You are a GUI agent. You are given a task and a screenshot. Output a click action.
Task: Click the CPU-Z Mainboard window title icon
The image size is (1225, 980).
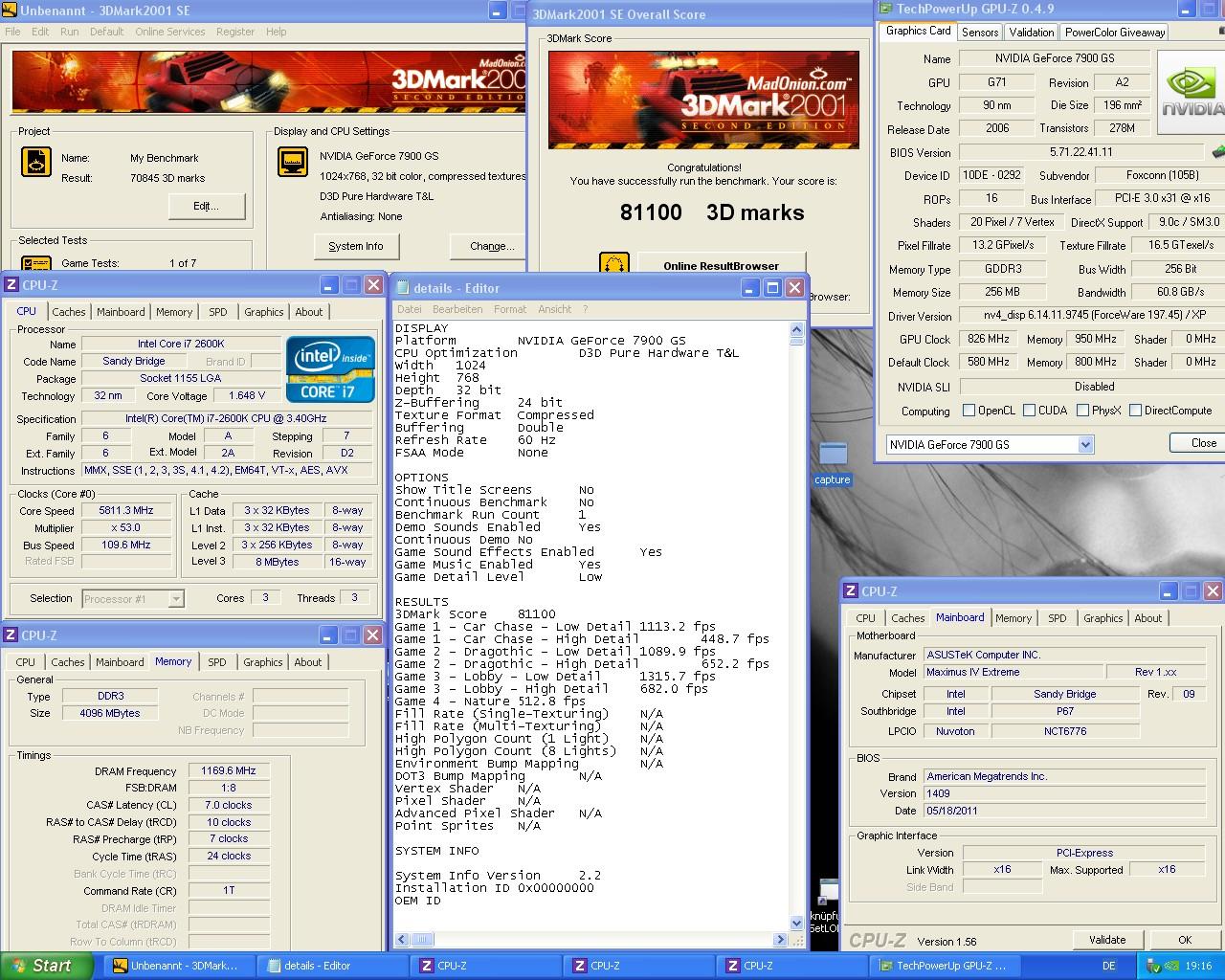[x=851, y=591]
